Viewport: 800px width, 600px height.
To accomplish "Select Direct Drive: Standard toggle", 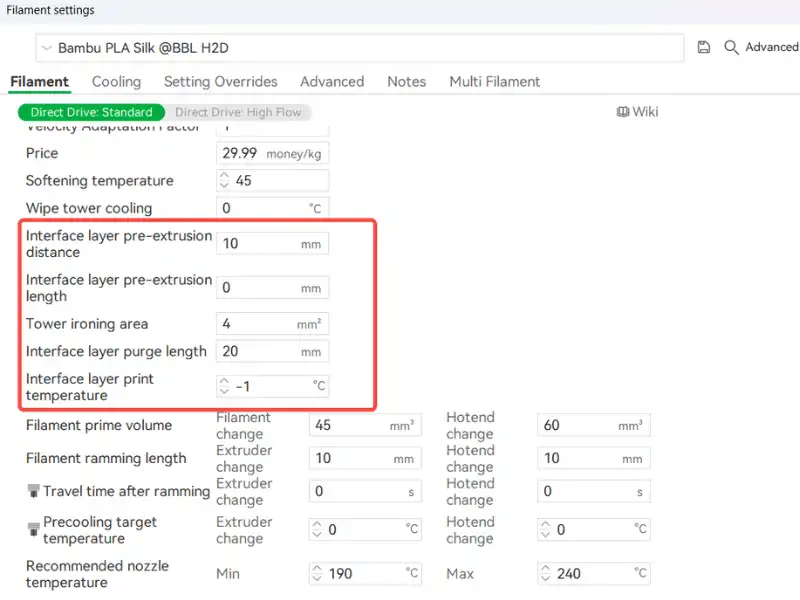I will click(91, 112).
